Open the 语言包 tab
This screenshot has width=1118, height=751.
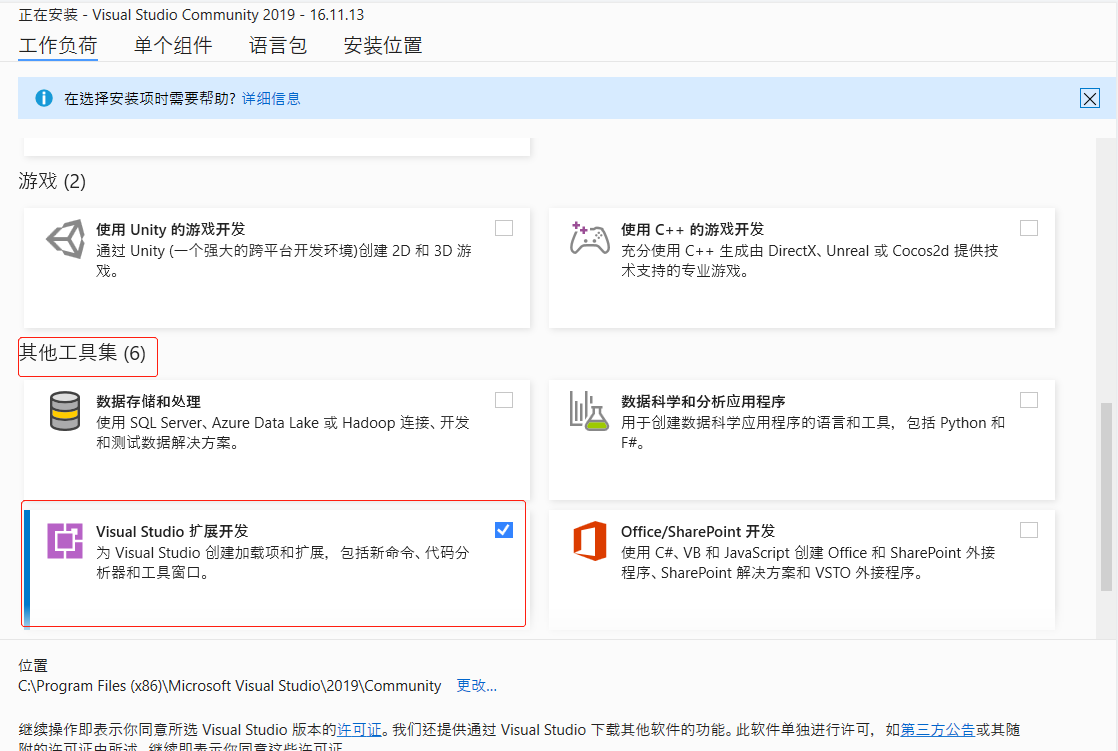[x=278, y=46]
